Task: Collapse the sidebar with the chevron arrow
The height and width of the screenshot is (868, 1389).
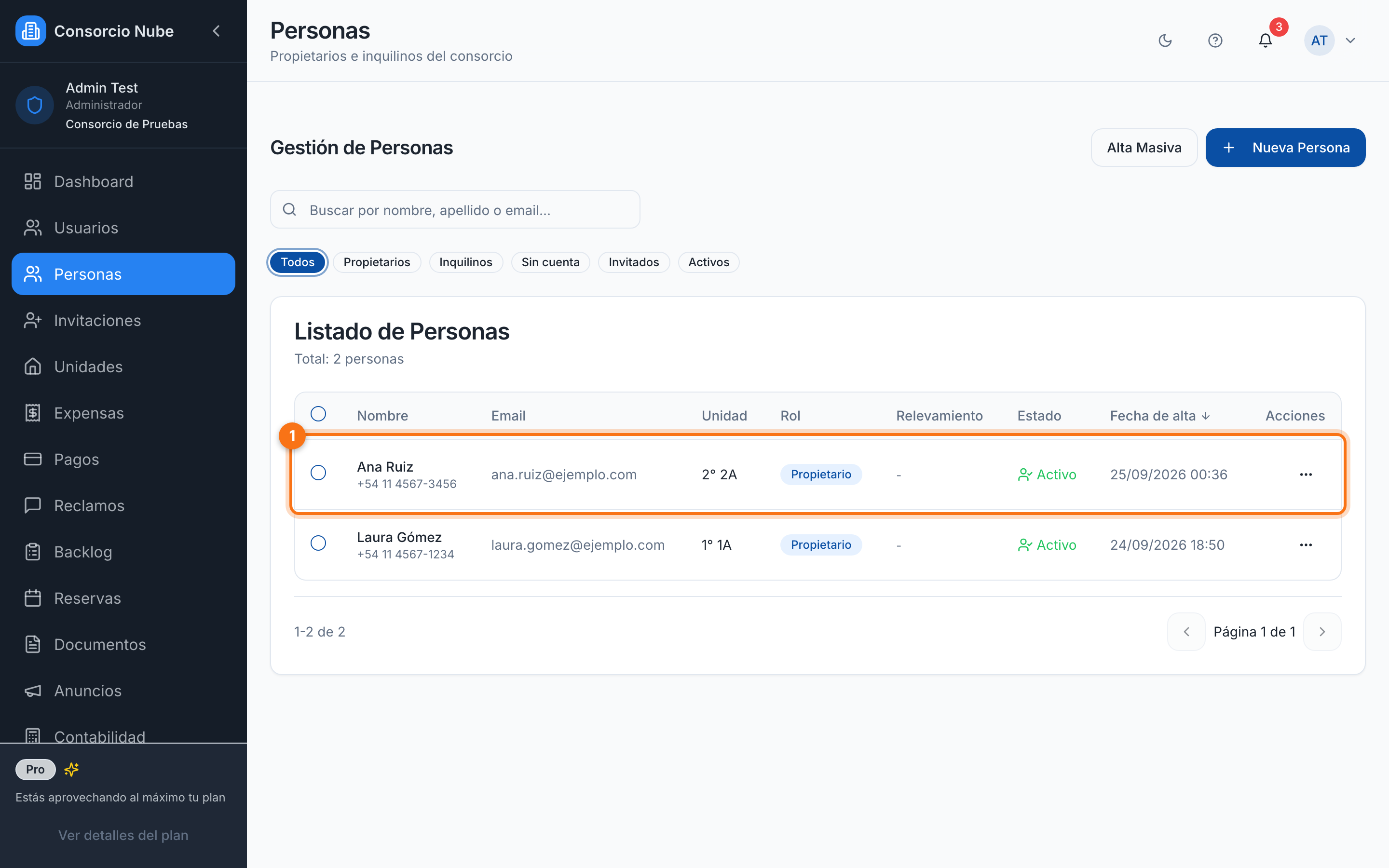Action: (217, 31)
